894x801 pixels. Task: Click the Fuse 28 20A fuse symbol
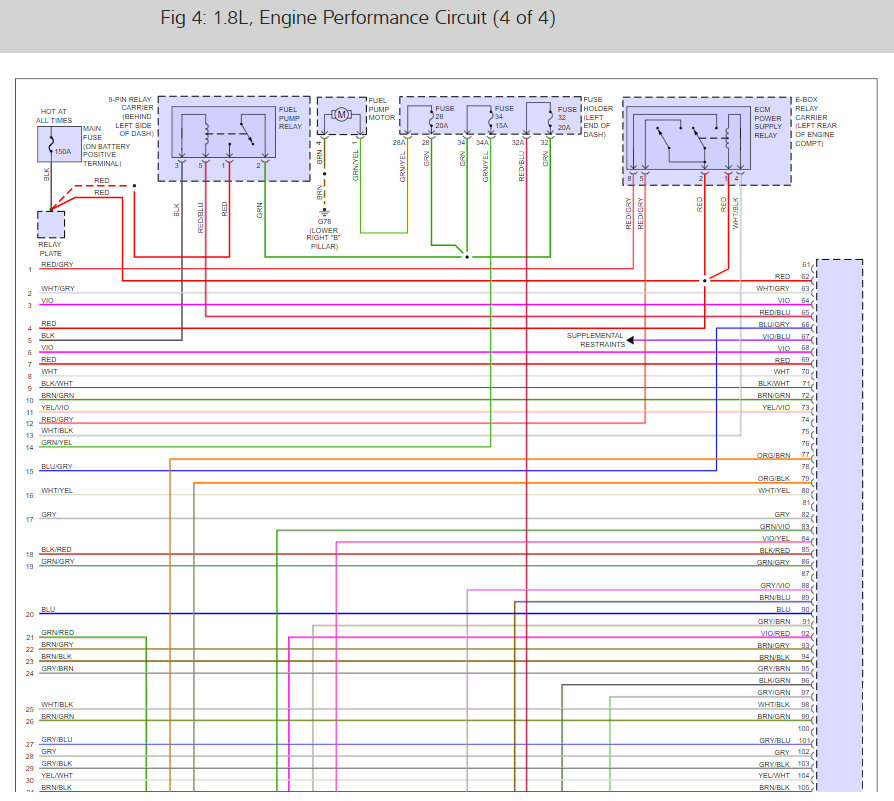(x=432, y=117)
